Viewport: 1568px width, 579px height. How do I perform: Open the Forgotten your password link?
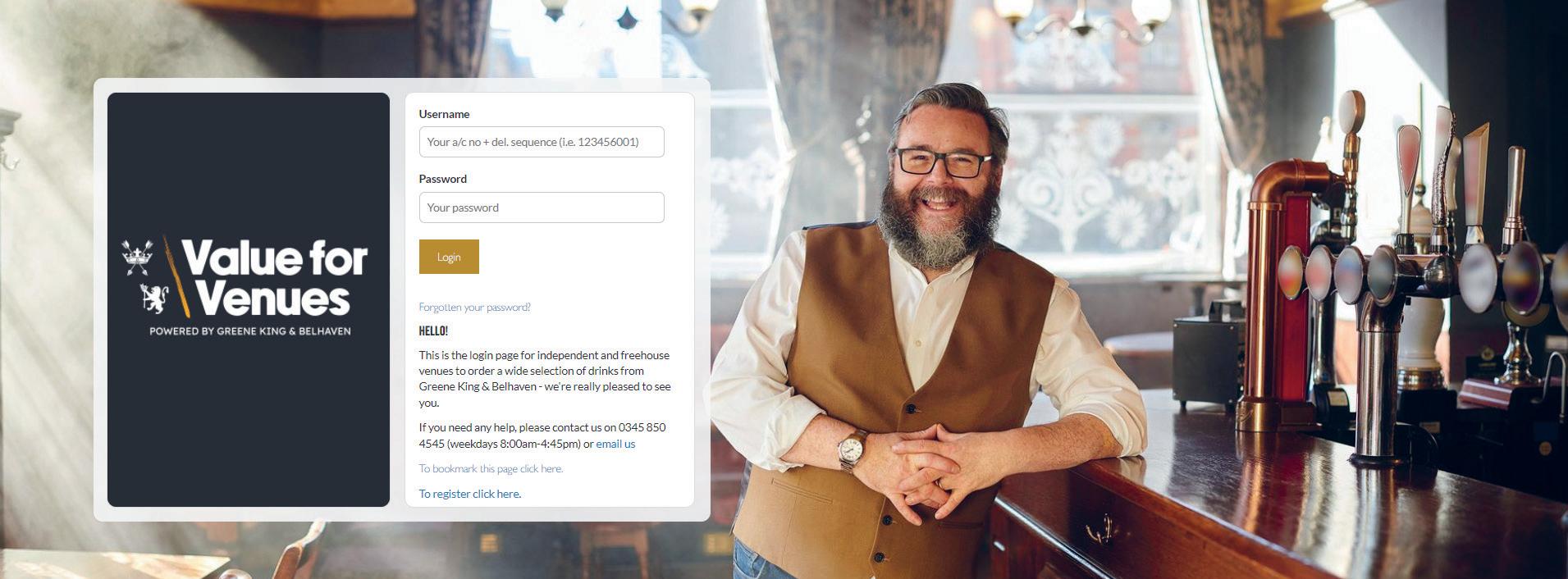click(474, 308)
